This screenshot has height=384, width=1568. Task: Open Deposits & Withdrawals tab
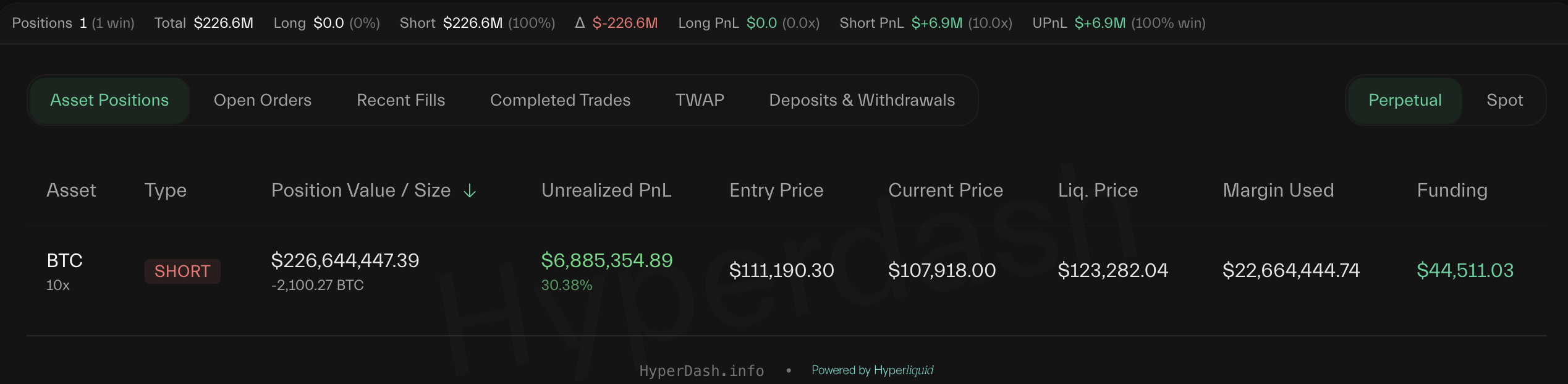862,100
